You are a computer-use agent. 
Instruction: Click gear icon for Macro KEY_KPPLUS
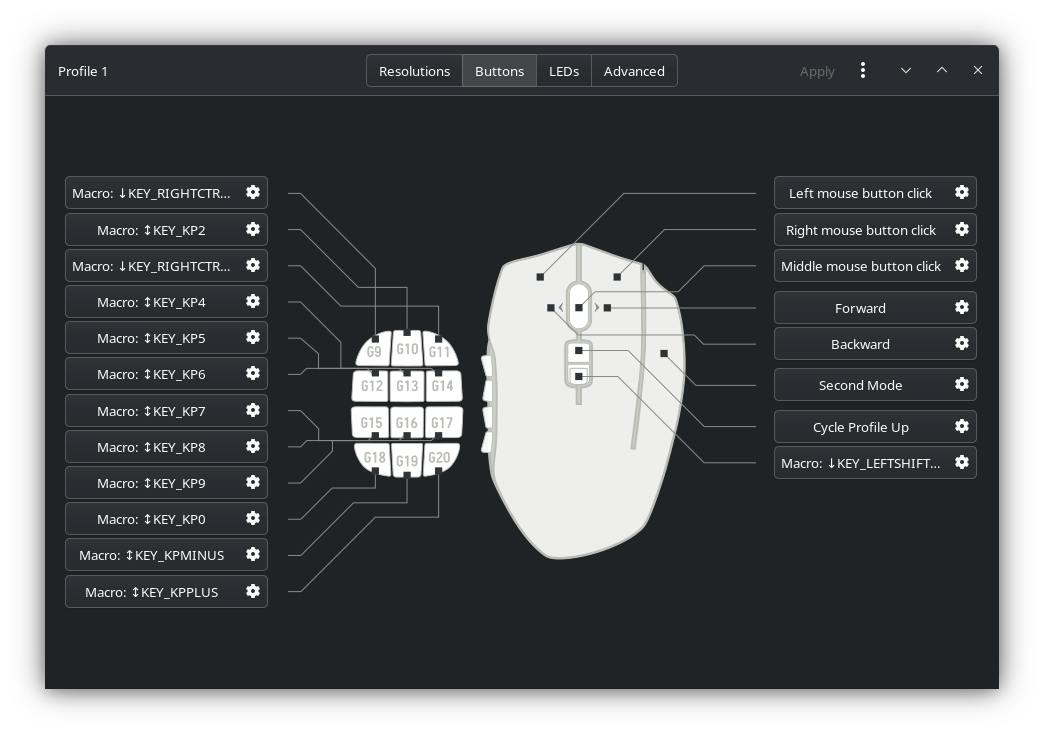click(x=253, y=592)
